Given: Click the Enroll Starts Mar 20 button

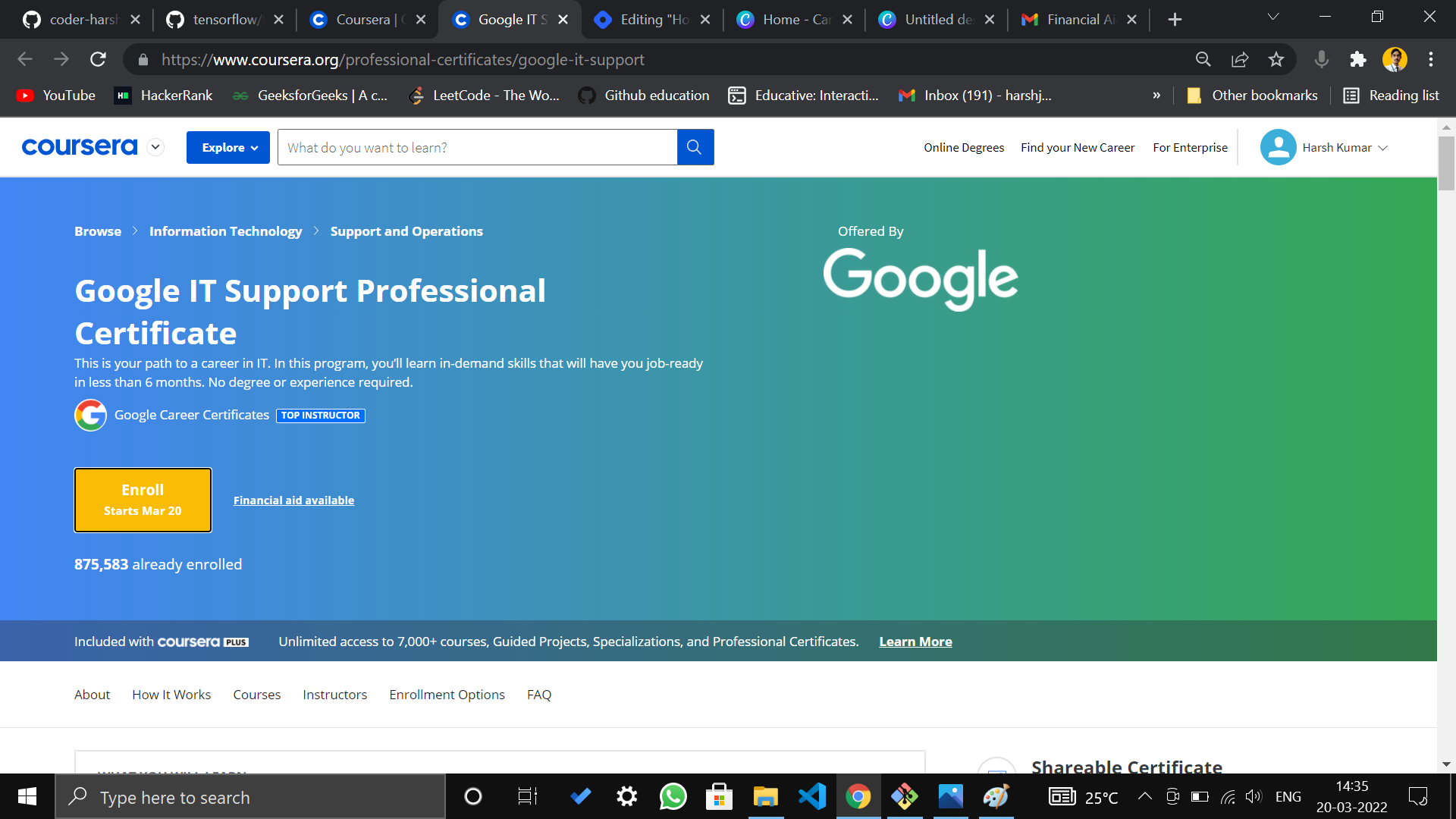Looking at the screenshot, I should coord(143,500).
